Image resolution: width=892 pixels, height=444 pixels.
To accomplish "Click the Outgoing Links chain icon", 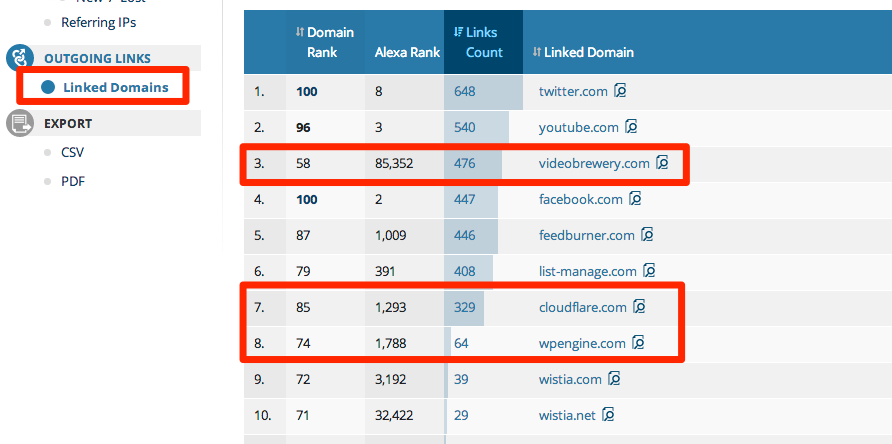I will tap(20, 59).
